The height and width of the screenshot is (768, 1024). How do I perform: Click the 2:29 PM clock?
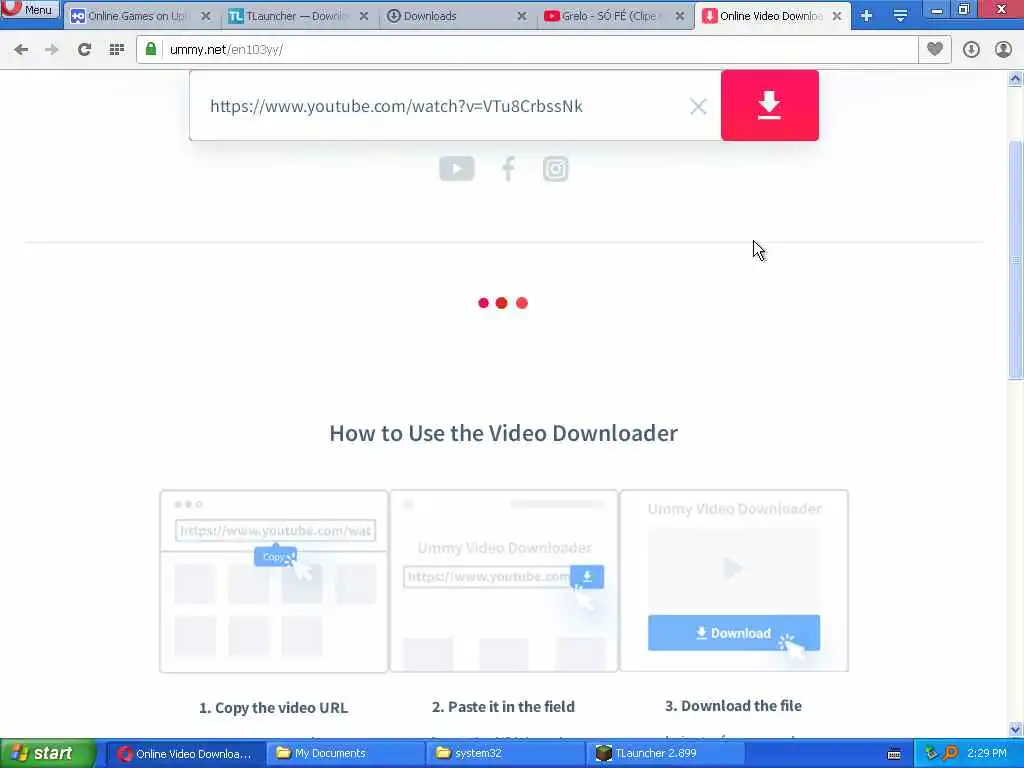point(987,754)
